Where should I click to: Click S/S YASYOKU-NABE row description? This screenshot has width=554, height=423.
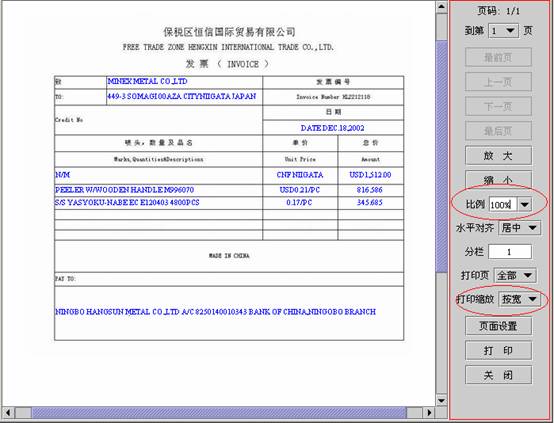tap(127, 202)
